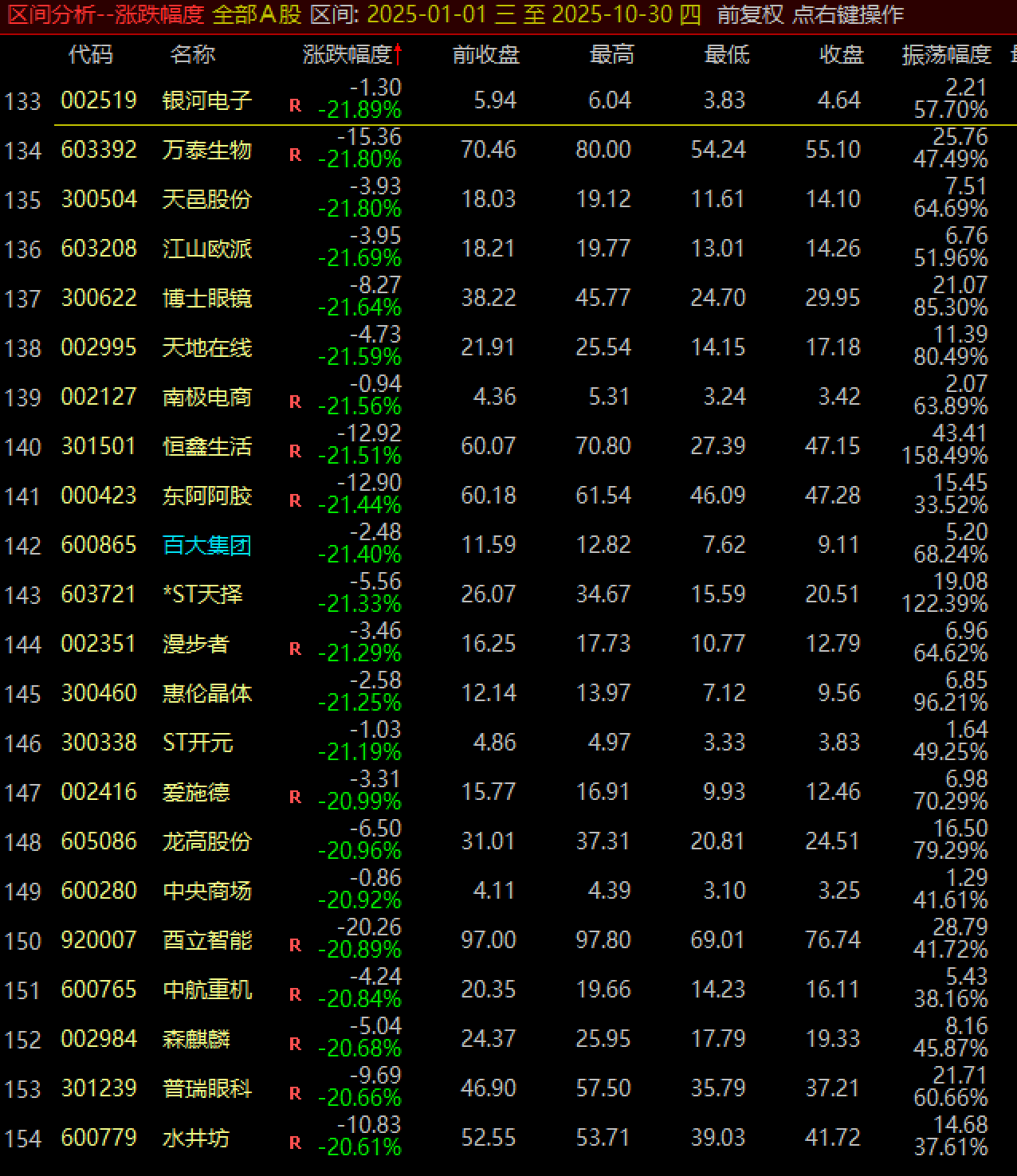Click the red R marker on 森麒麟 row
The height and width of the screenshot is (1176, 1017).
coord(295,1044)
